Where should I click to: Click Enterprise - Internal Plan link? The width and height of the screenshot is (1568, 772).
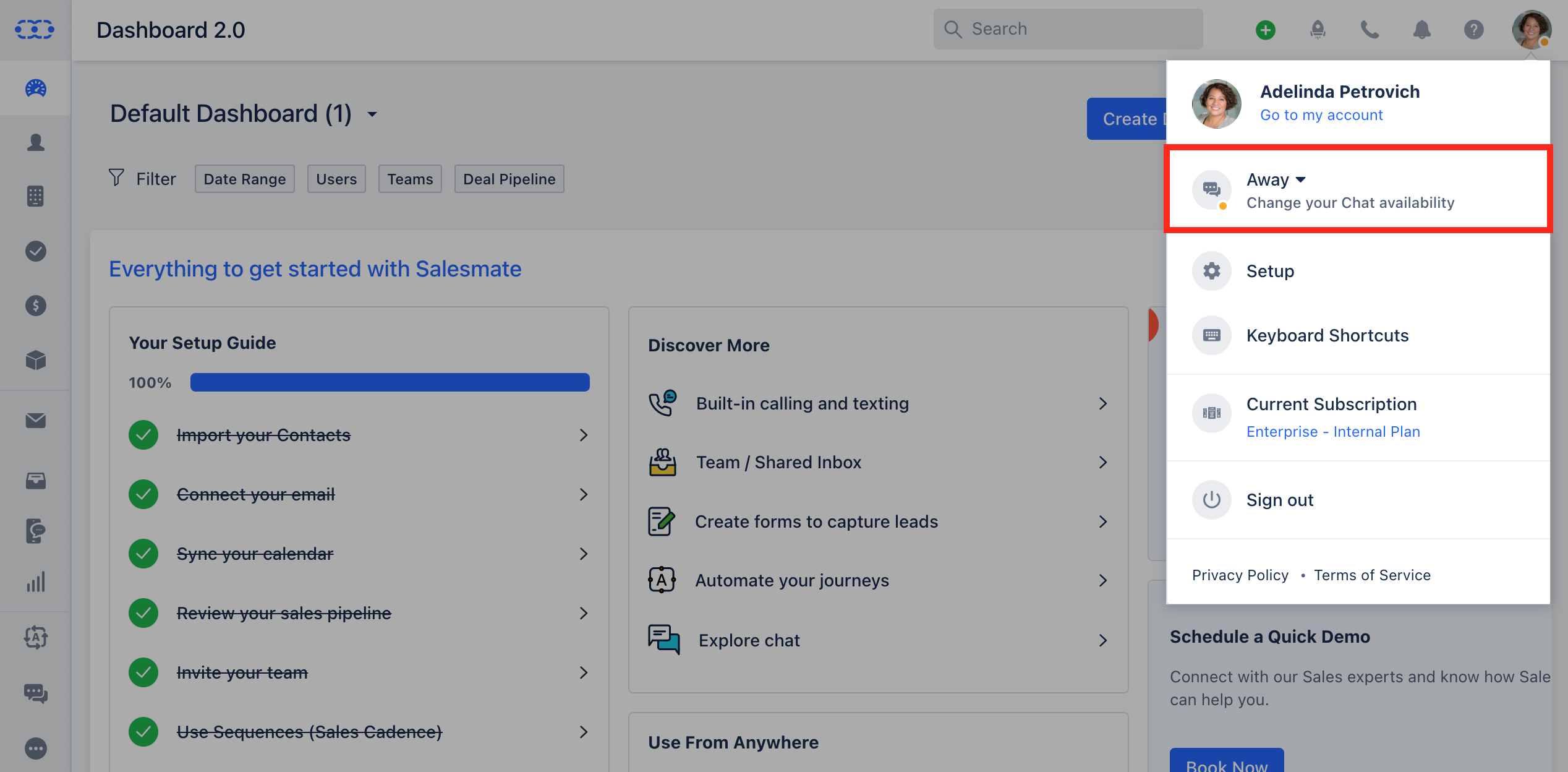(x=1333, y=432)
